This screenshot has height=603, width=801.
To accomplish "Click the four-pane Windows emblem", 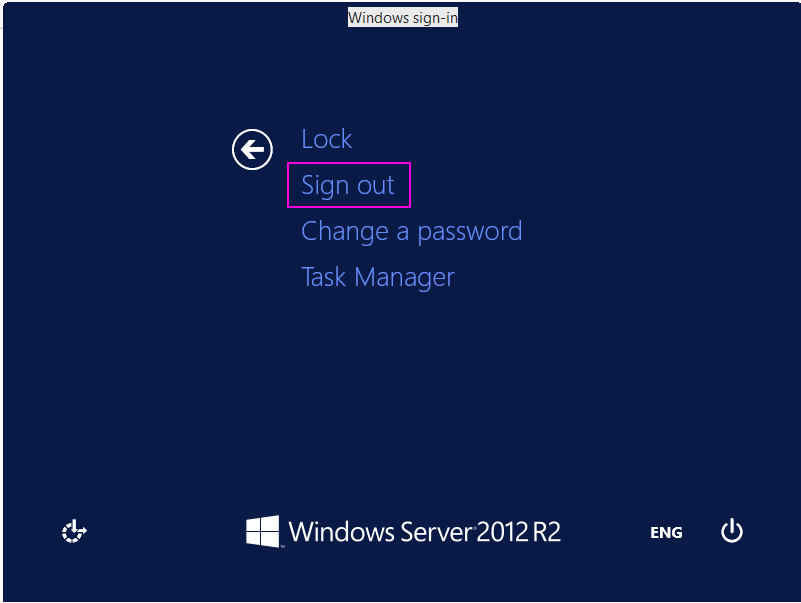I will (263, 531).
